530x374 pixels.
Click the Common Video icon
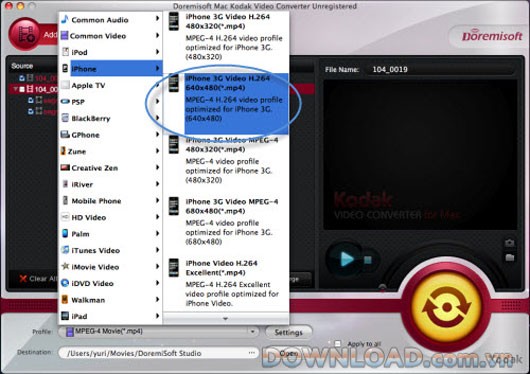(x=64, y=36)
